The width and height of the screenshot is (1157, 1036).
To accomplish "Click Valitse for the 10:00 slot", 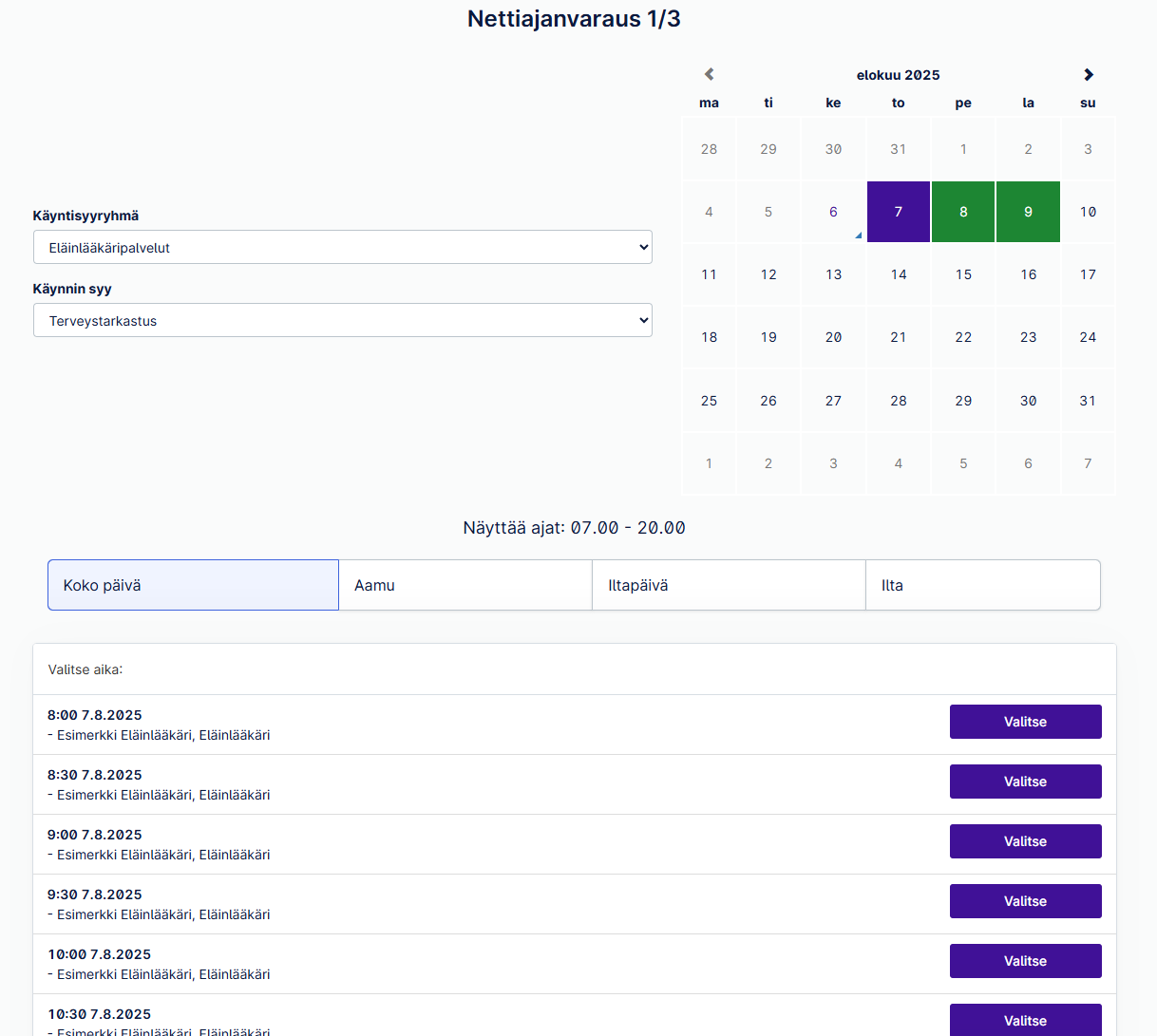I will point(1026,961).
